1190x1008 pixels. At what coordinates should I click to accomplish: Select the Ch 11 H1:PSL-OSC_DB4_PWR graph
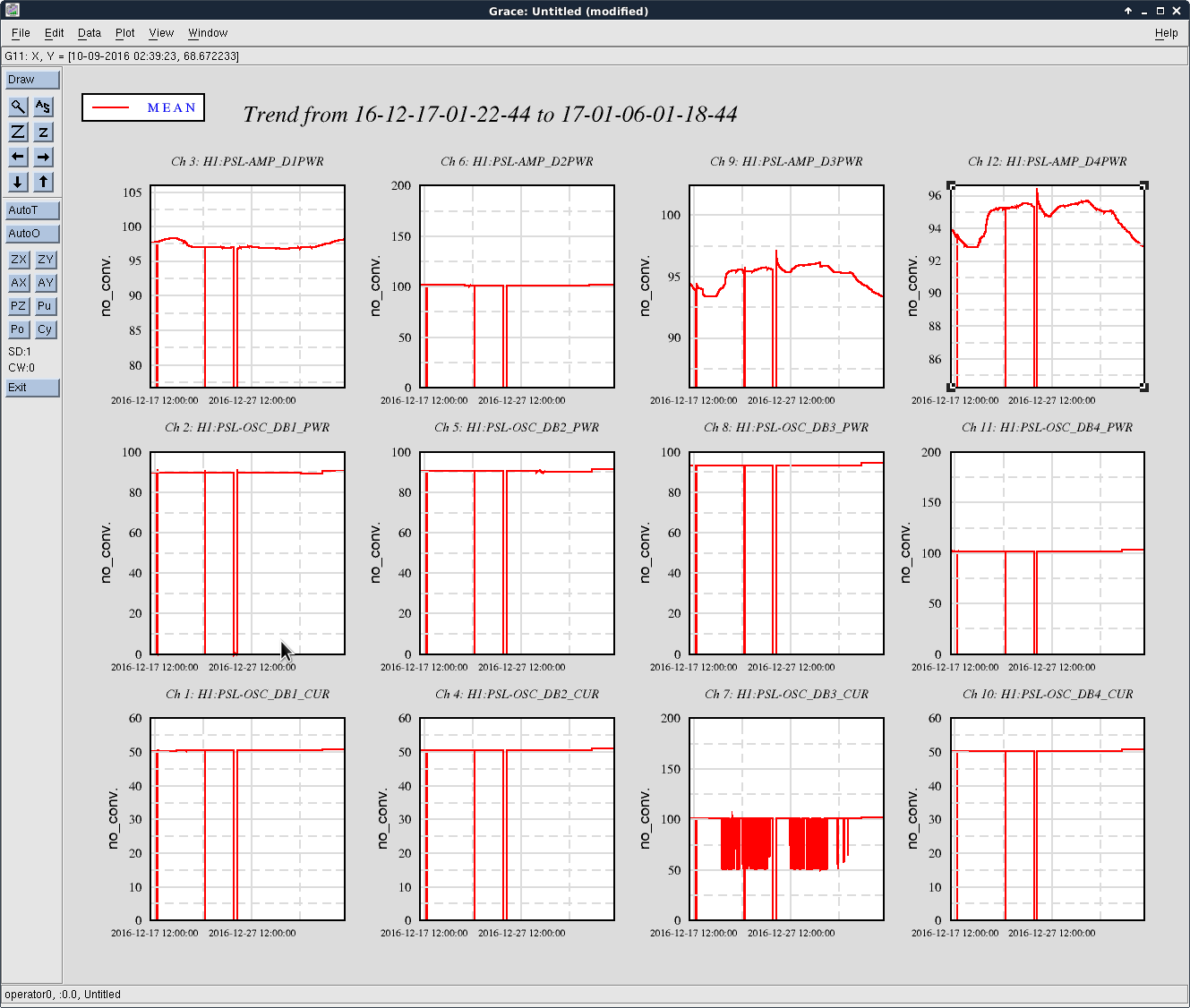coord(1048,553)
